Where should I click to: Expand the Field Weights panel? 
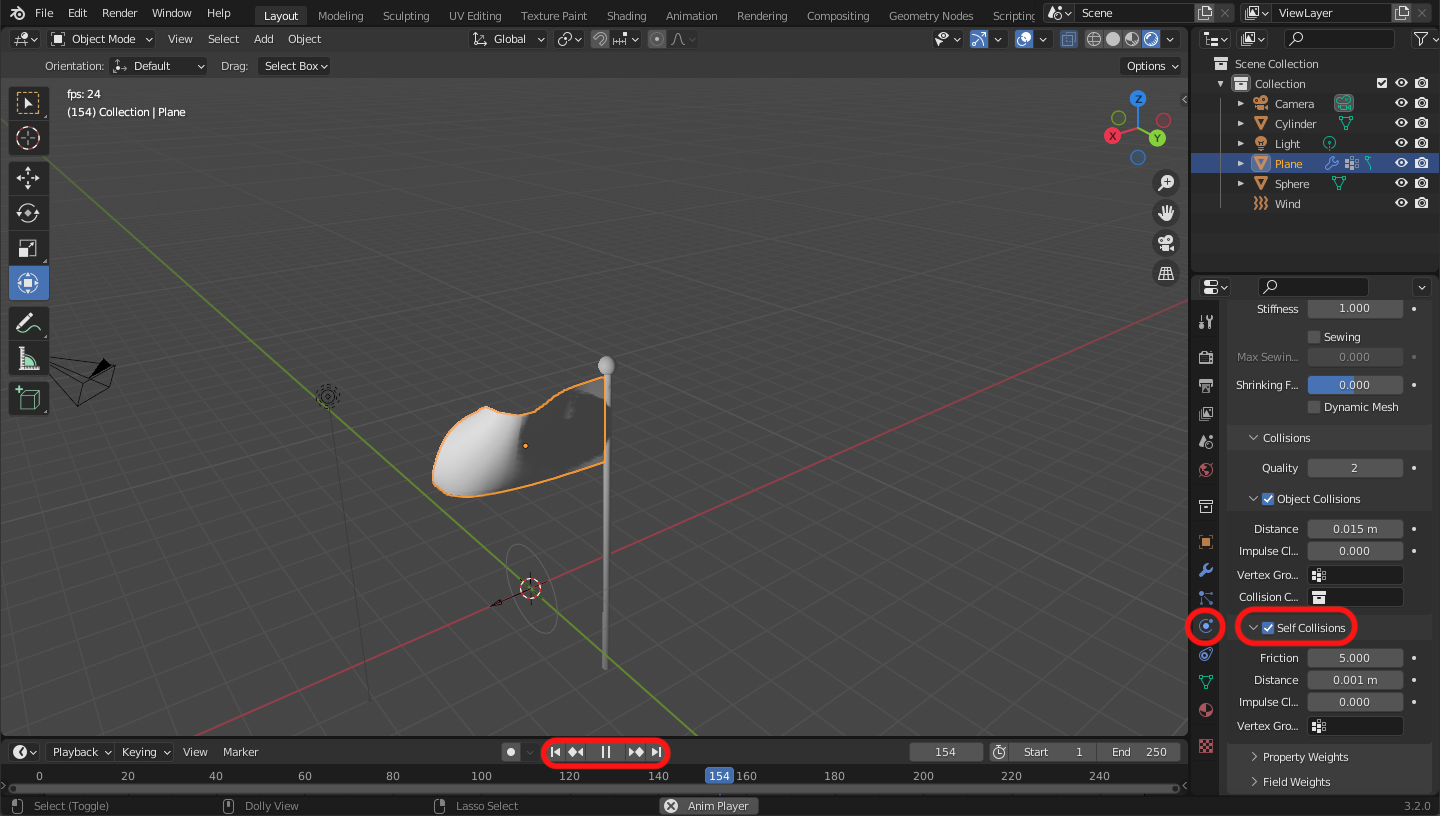coord(1295,782)
